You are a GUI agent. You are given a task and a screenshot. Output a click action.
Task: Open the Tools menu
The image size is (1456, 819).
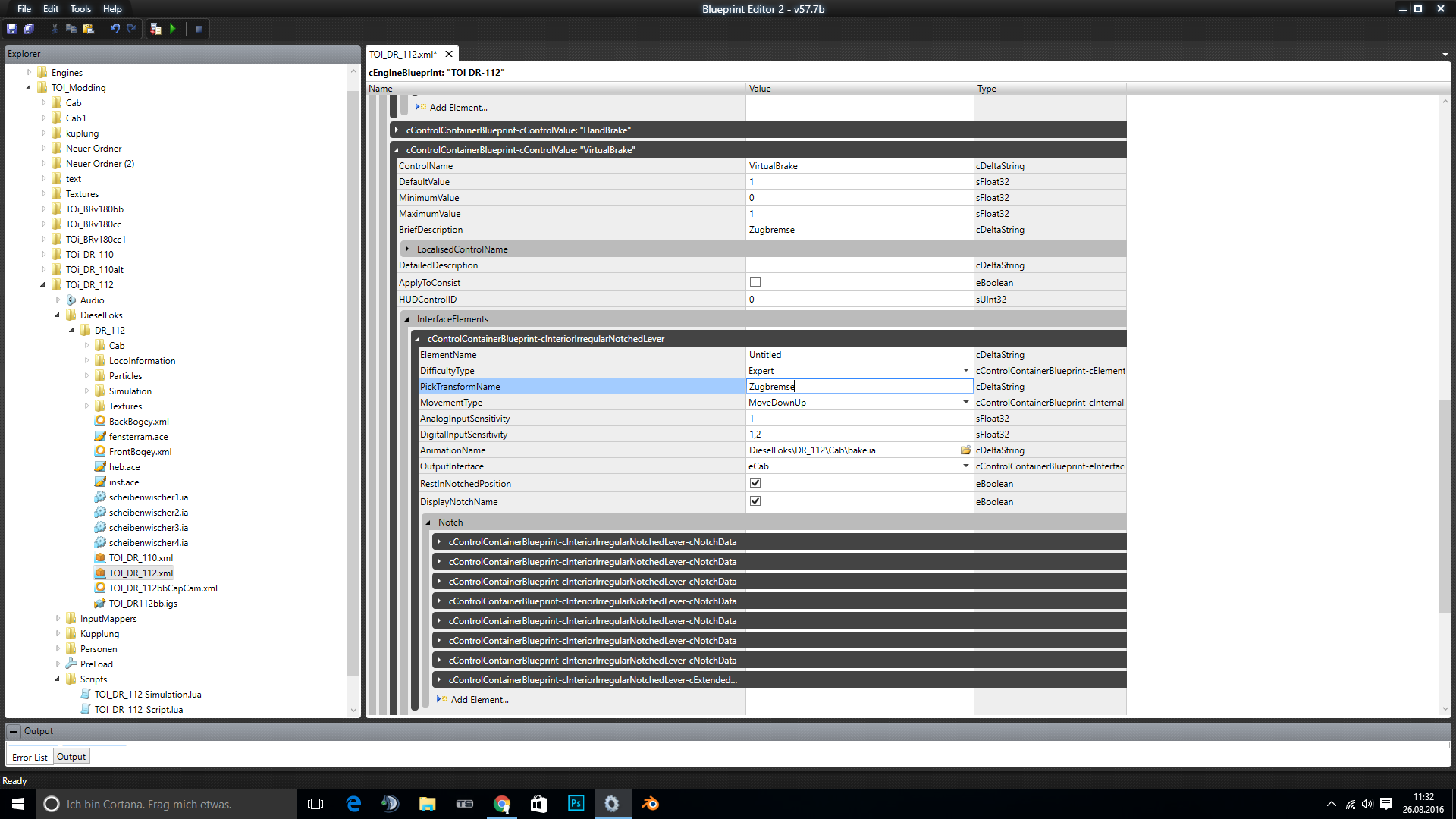[80, 9]
